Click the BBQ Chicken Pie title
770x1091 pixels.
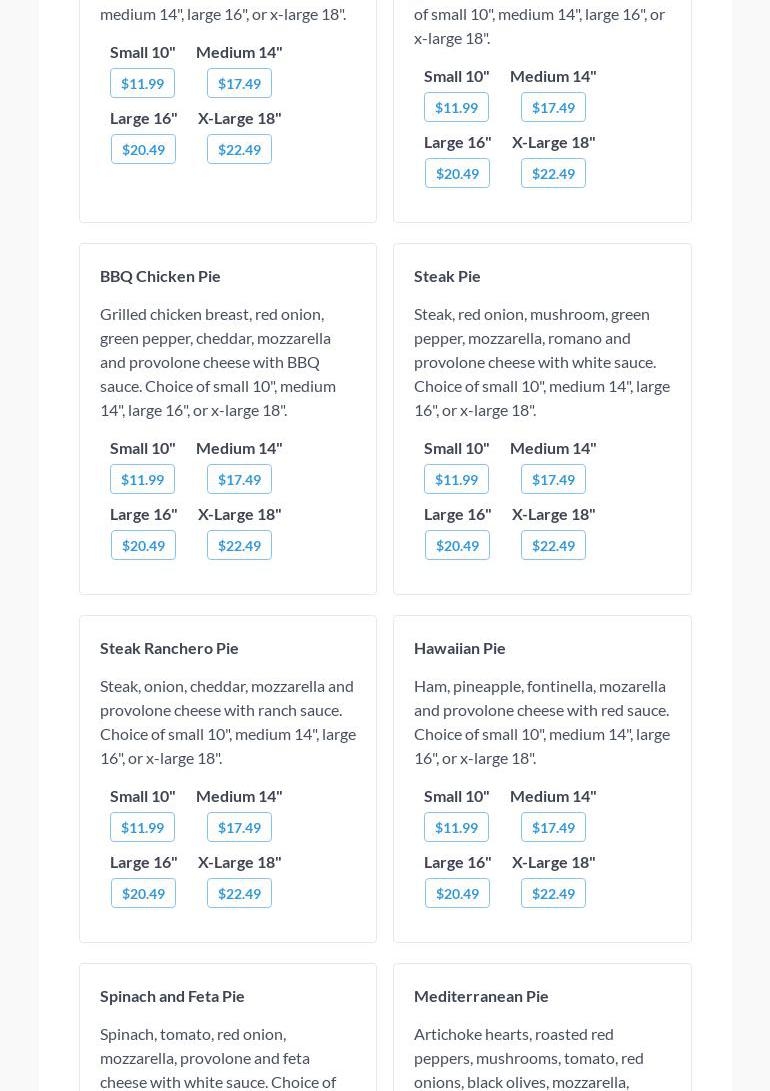[160, 276]
